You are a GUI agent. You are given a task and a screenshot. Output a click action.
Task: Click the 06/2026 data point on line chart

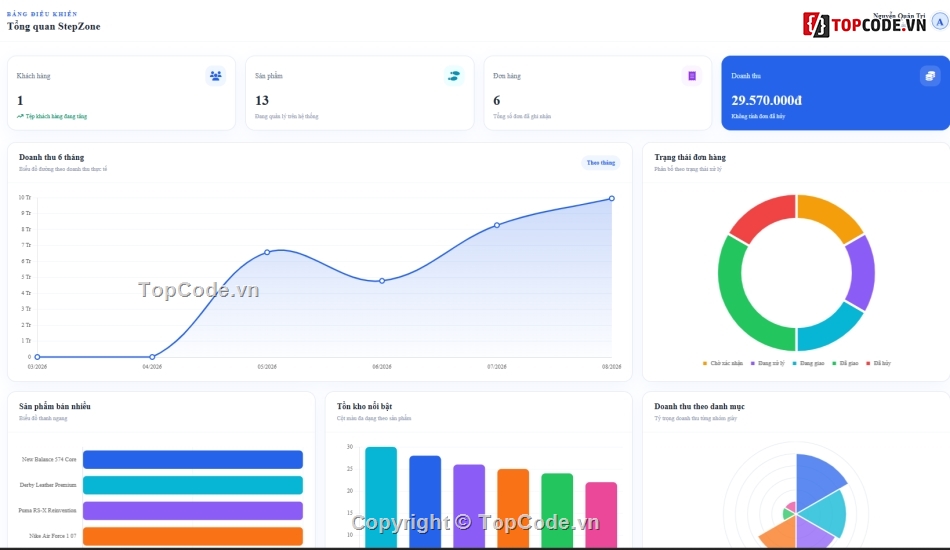[x=382, y=281]
